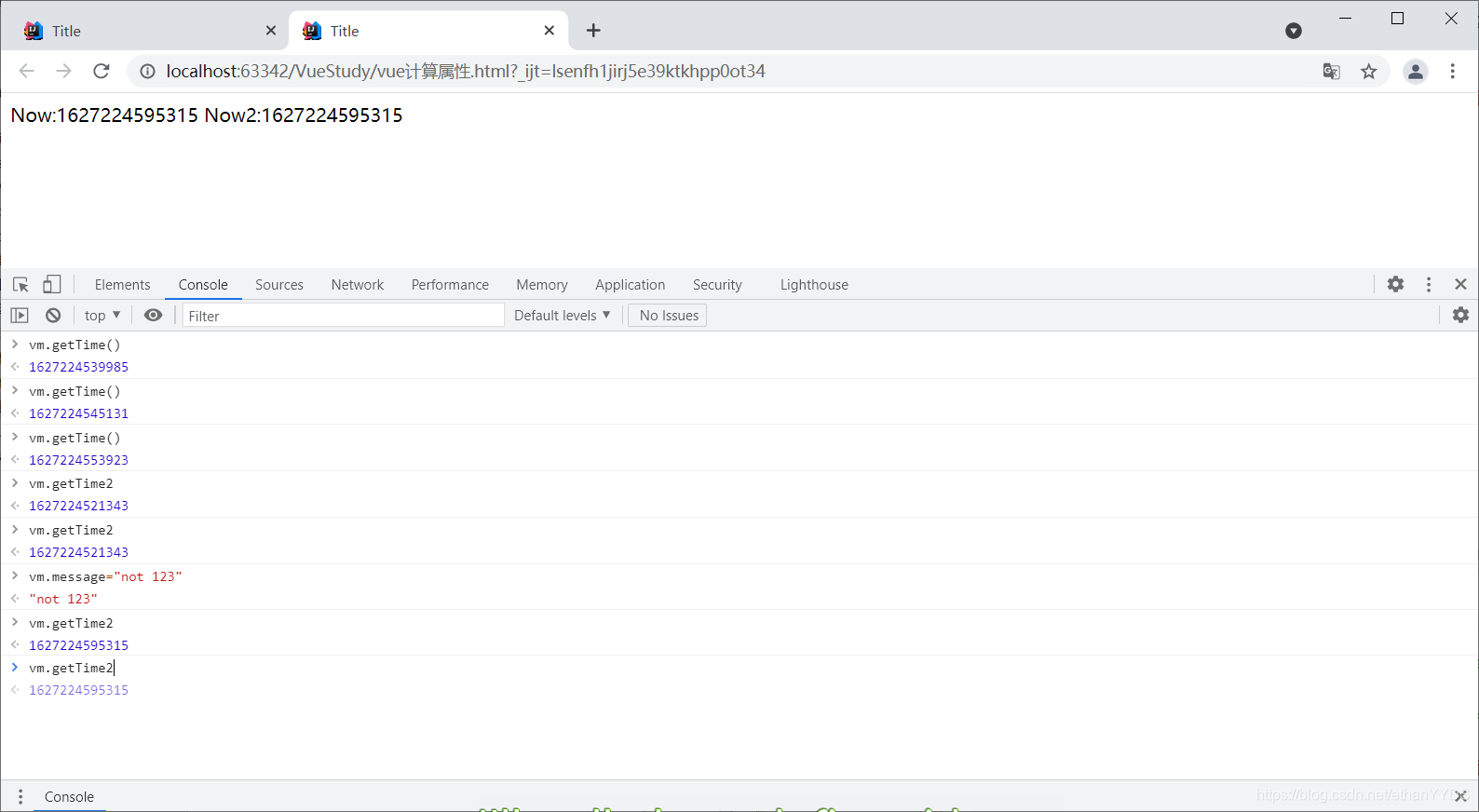1479x812 pixels.
Task: Click the vm.message="not 123" console entry
Action: pos(105,576)
